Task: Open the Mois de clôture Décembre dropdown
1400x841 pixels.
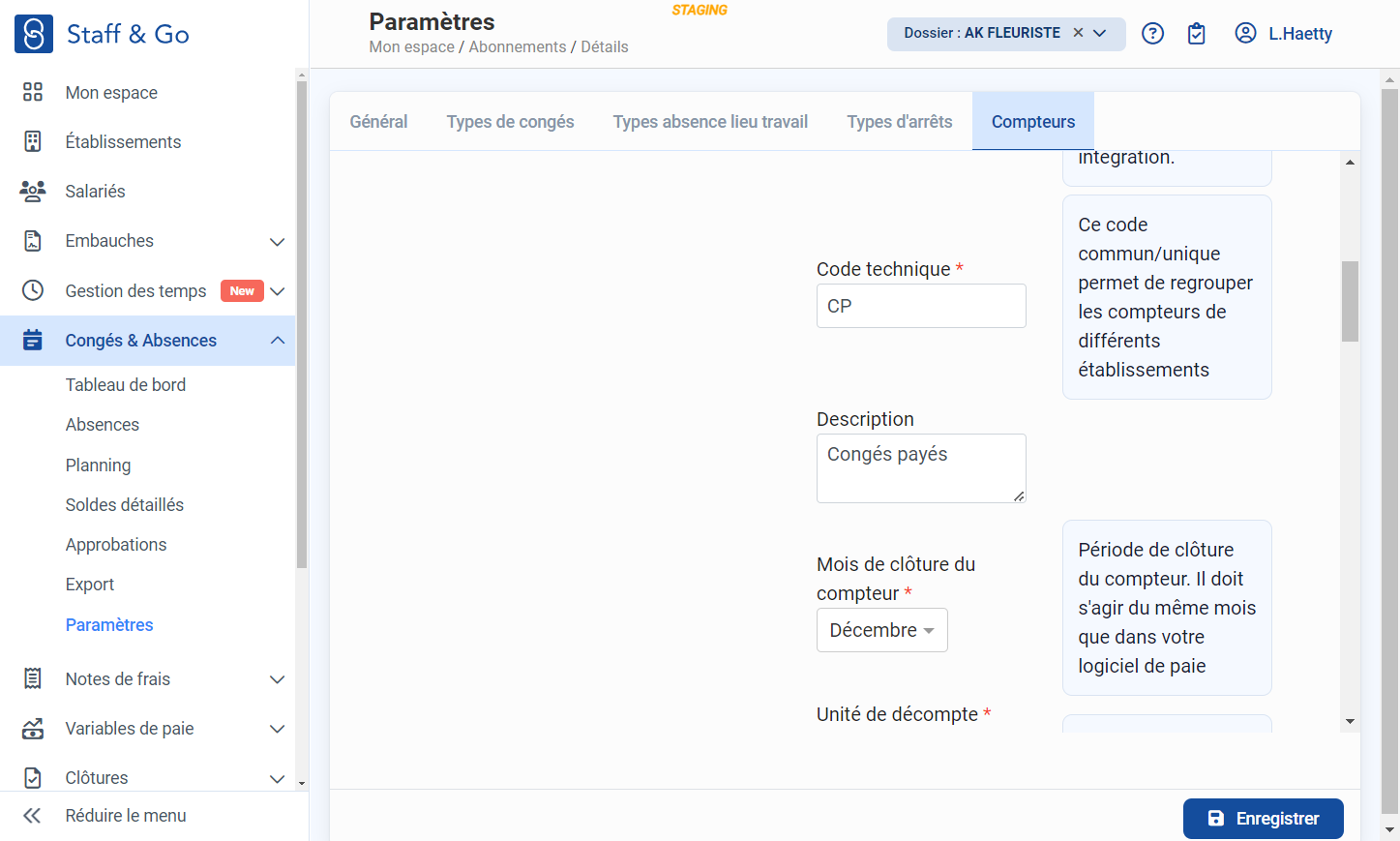Action: click(x=881, y=630)
